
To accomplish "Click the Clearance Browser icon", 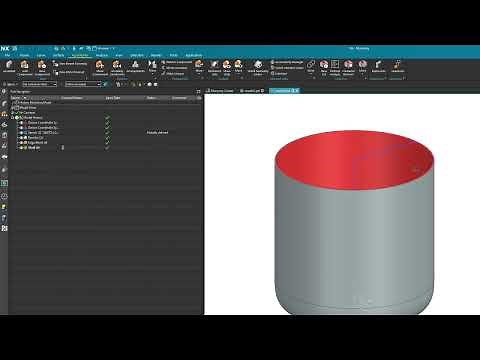I will point(348,67).
